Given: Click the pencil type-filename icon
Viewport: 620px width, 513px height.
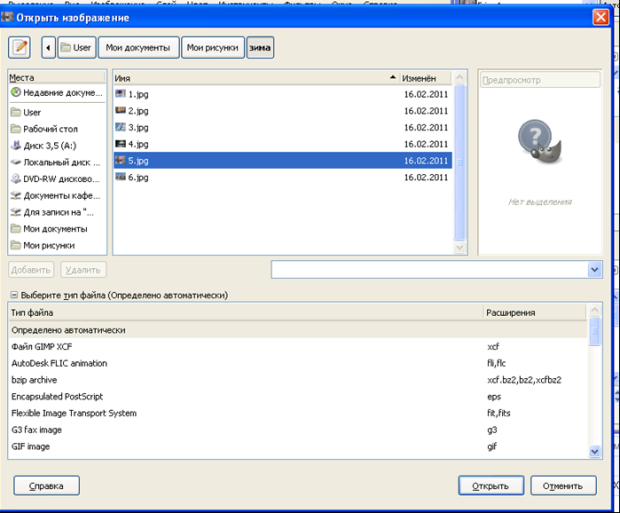Looking at the screenshot, I should coord(21,47).
